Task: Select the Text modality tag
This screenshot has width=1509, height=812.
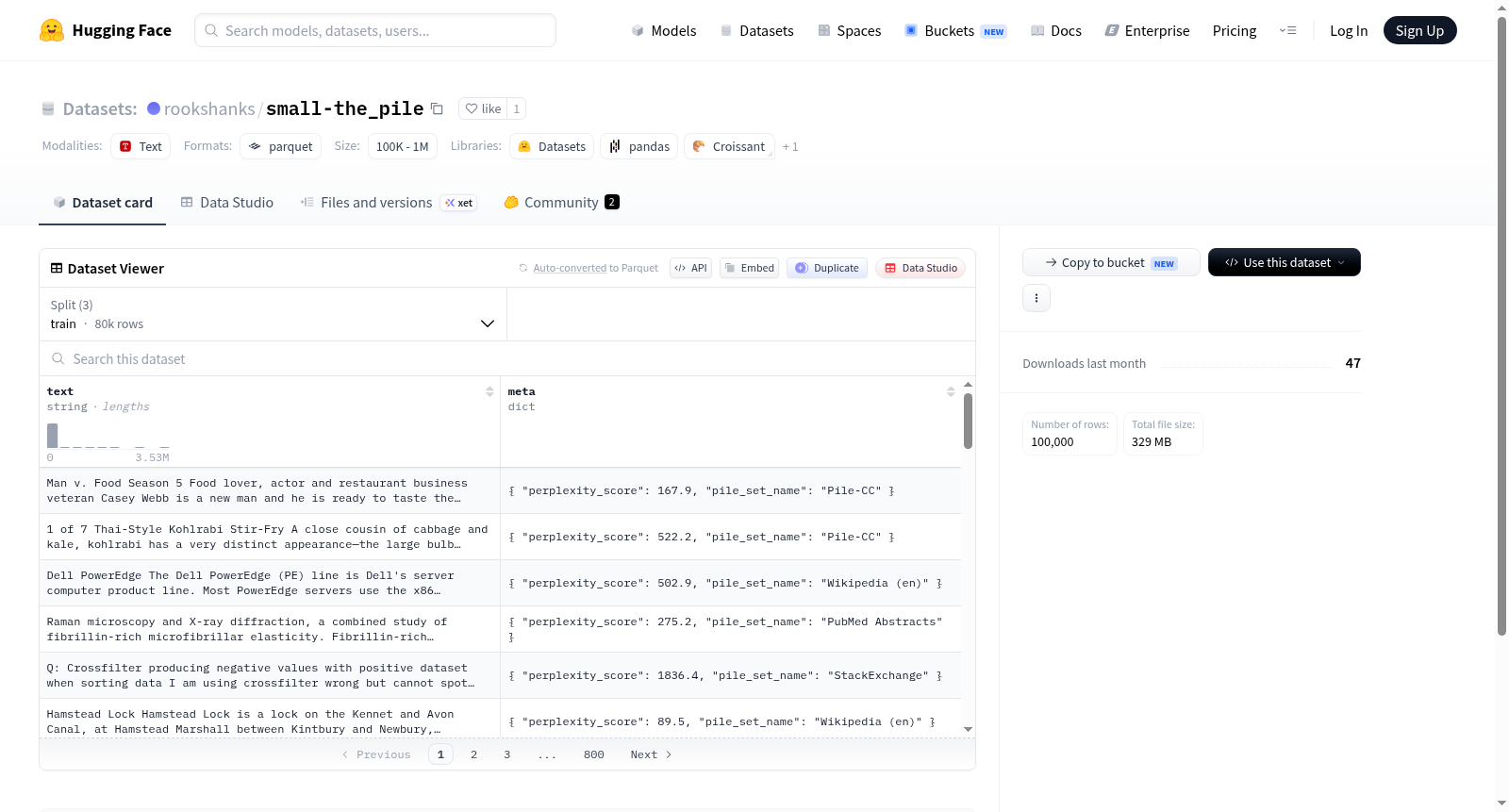Action: tap(141, 146)
